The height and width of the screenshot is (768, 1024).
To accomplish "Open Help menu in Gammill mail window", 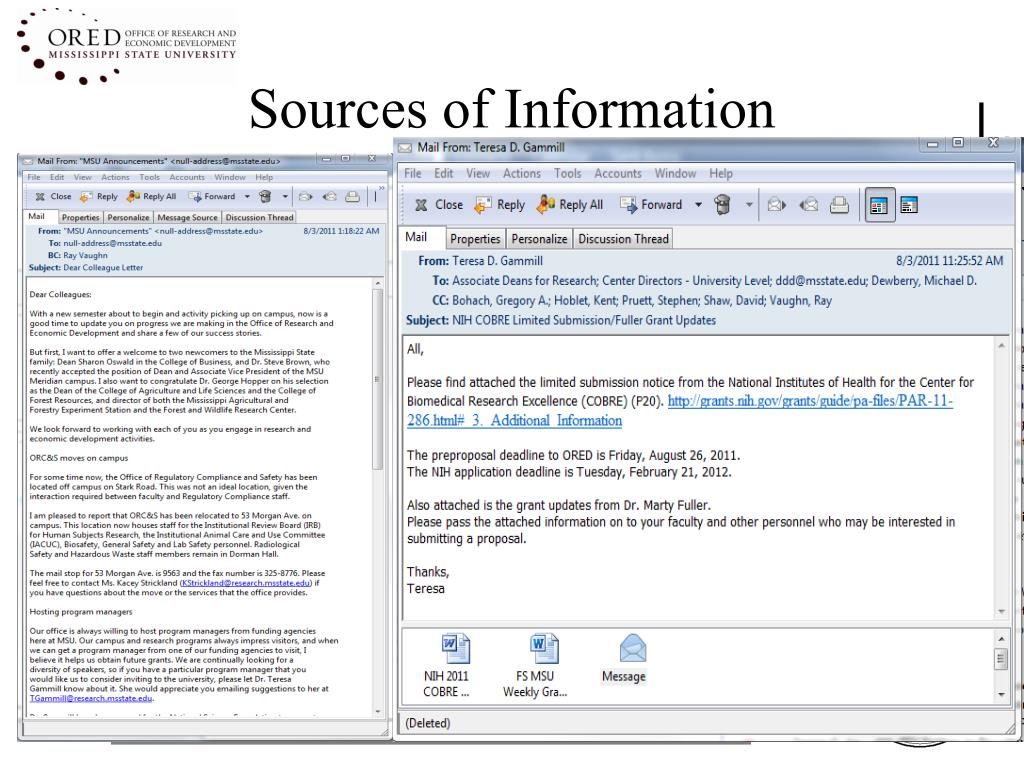I will [x=721, y=174].
